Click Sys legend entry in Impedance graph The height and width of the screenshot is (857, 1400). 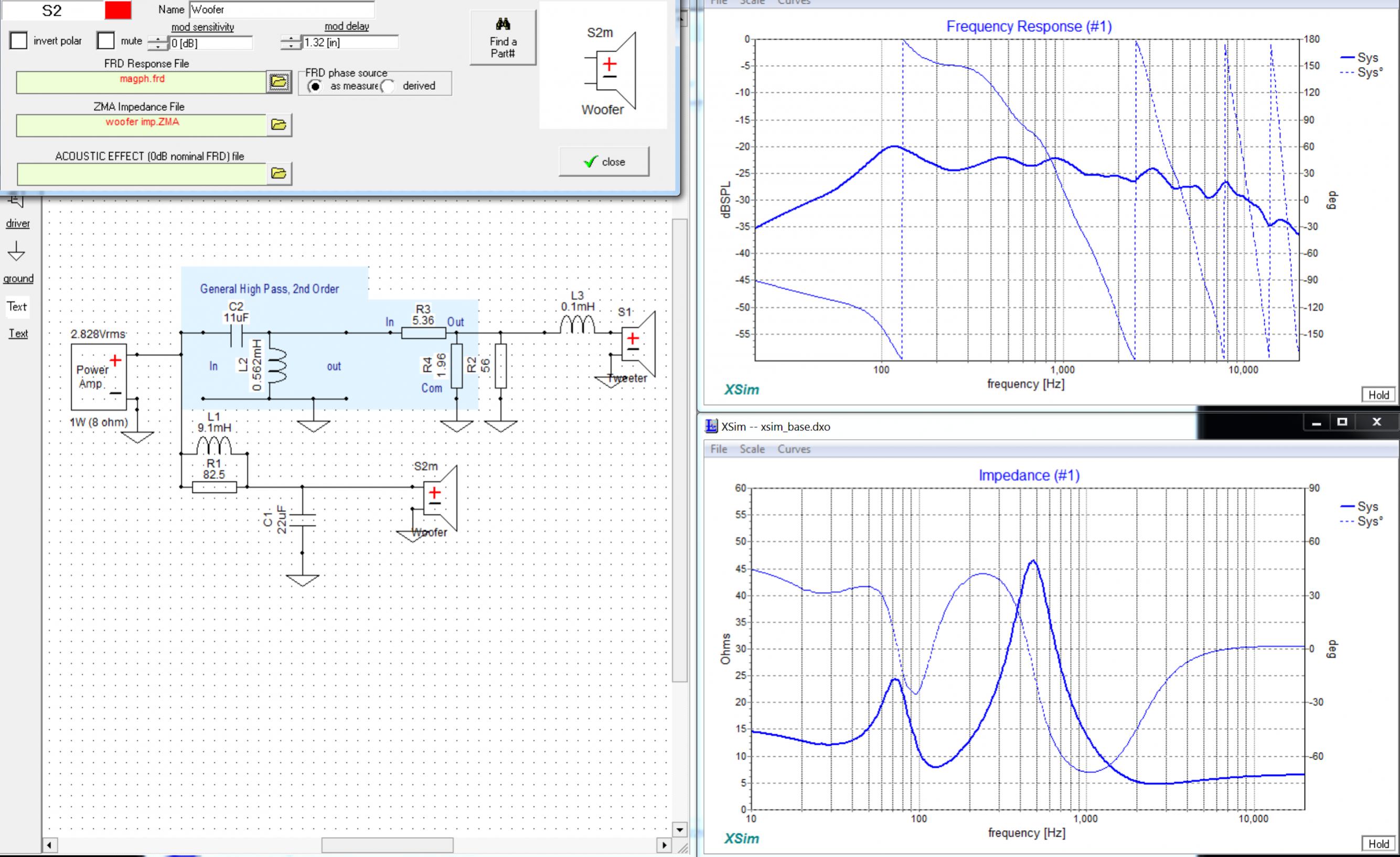(1359, 506)
